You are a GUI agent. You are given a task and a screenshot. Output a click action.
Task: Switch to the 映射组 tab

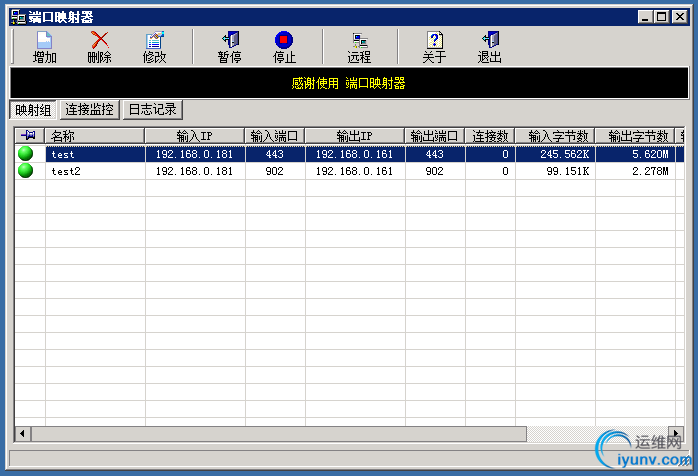(x=33, y=110)
